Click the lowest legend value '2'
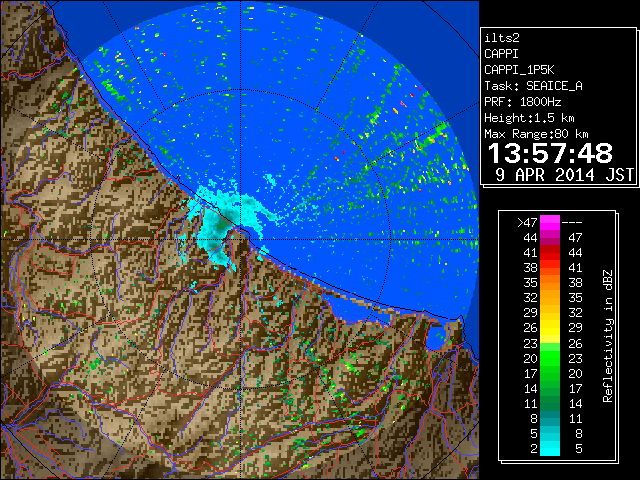The image size is (640, 480). point(533,449)
